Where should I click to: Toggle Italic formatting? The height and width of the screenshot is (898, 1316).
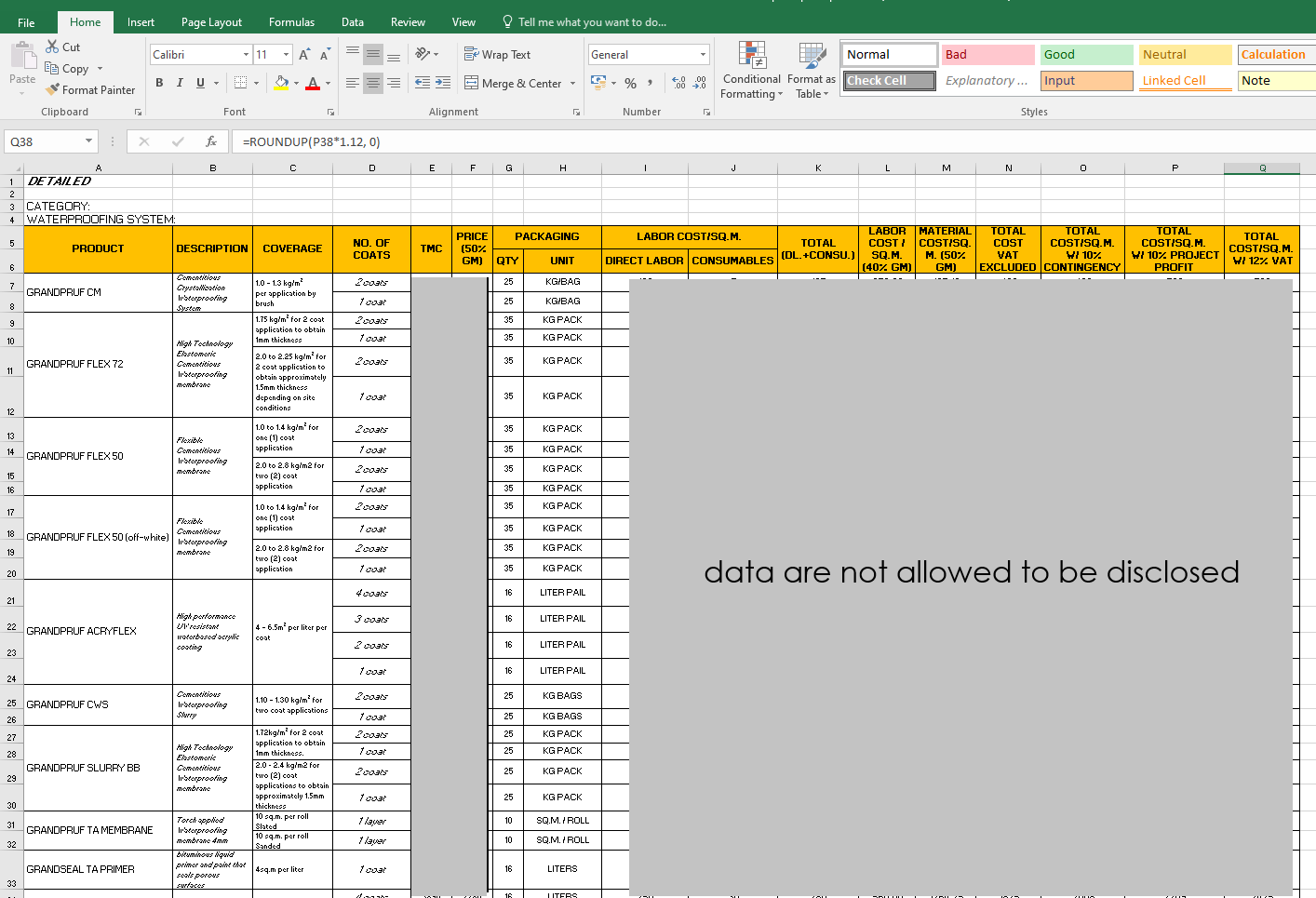(x=180, y=83)
